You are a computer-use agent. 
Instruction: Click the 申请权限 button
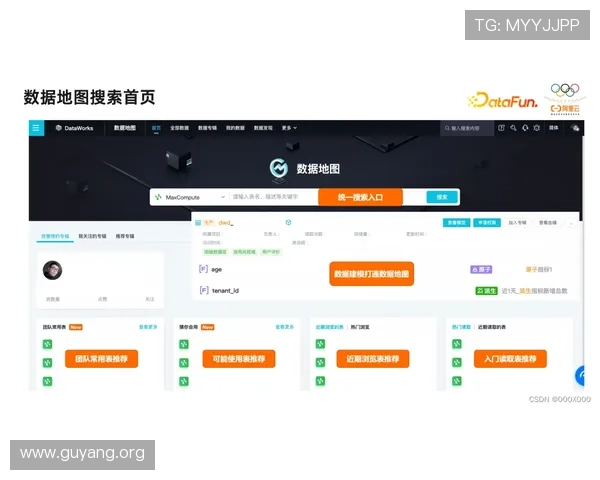[x=487, y=223]
